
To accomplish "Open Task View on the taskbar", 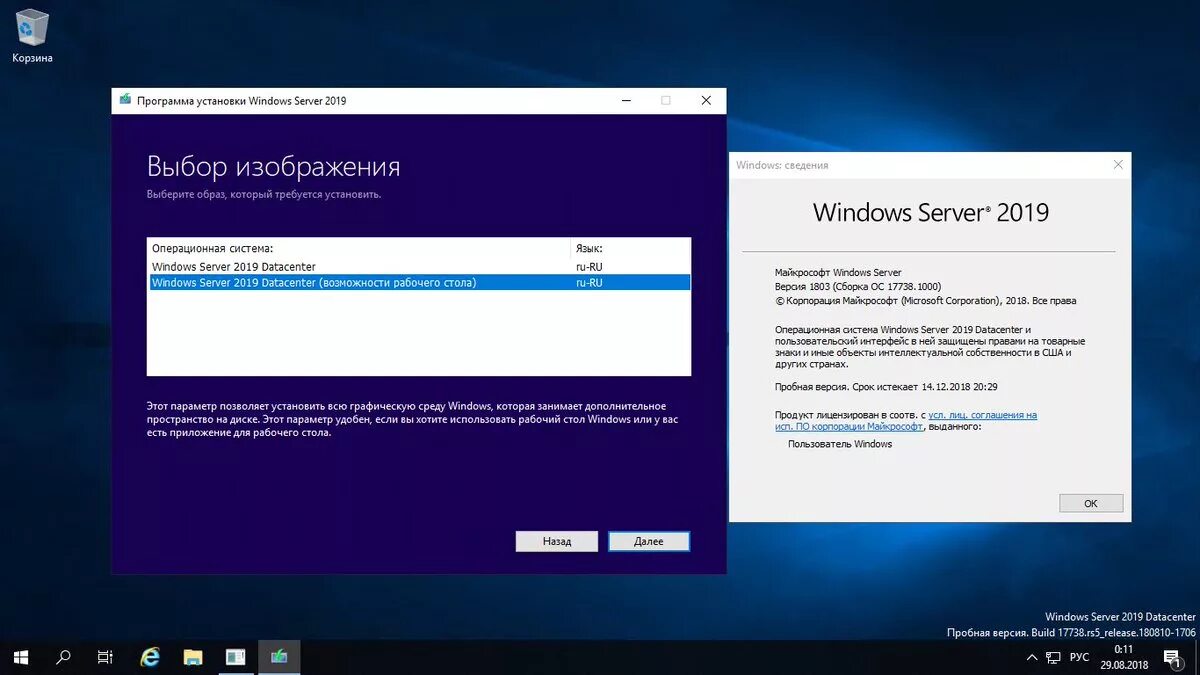I will pos(105,657).
